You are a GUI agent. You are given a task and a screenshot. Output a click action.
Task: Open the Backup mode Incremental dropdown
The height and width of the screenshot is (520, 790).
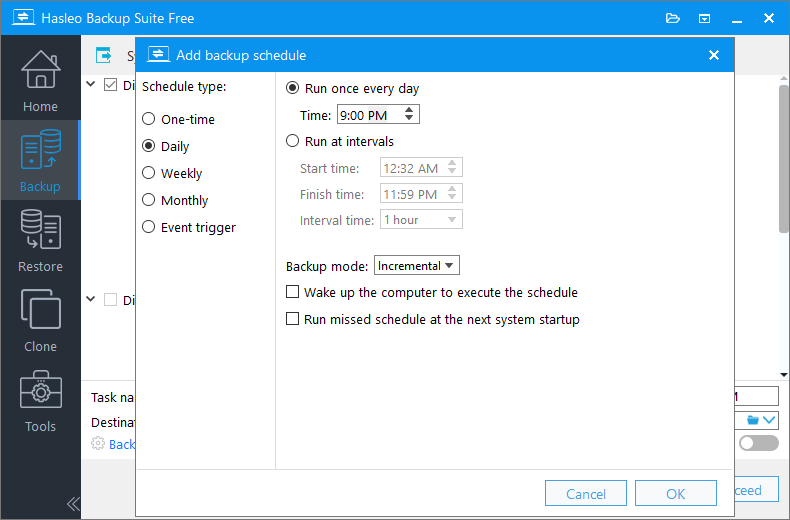click(x=417, y=266)
